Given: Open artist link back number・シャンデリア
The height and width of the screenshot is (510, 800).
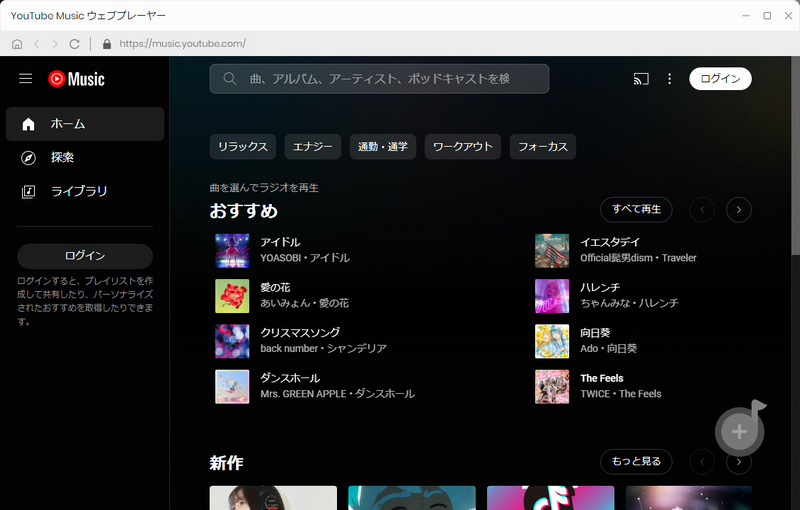Looking at the screenshot, I should pos(323,348).
